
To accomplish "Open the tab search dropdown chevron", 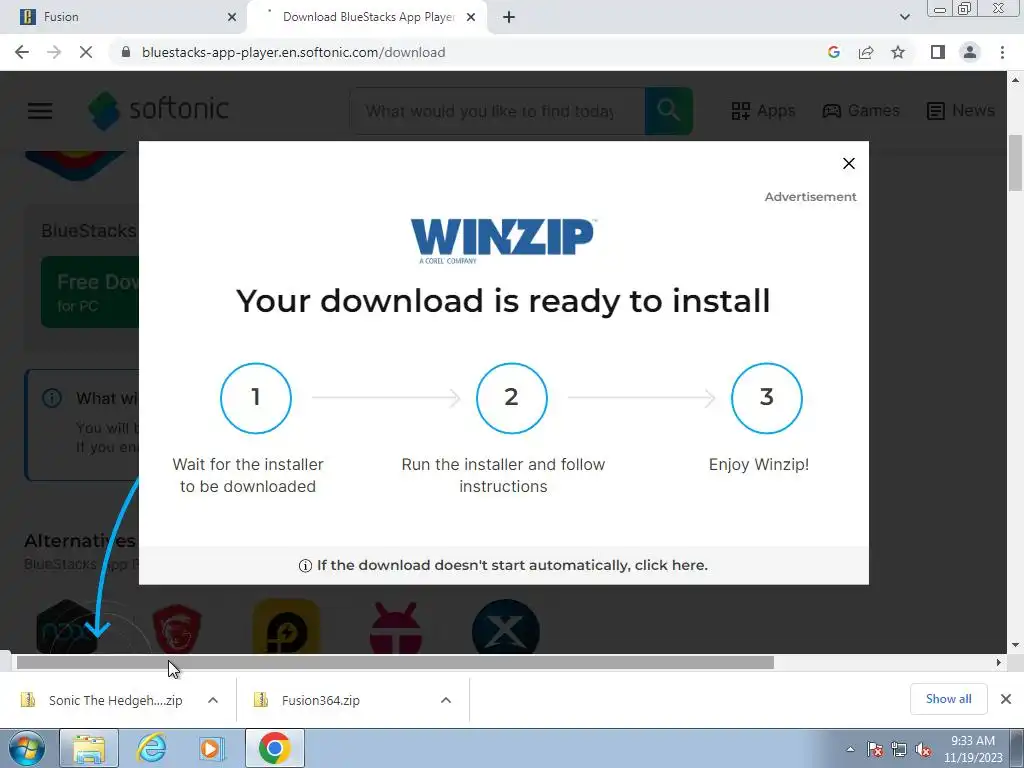I will click(904, 17).
